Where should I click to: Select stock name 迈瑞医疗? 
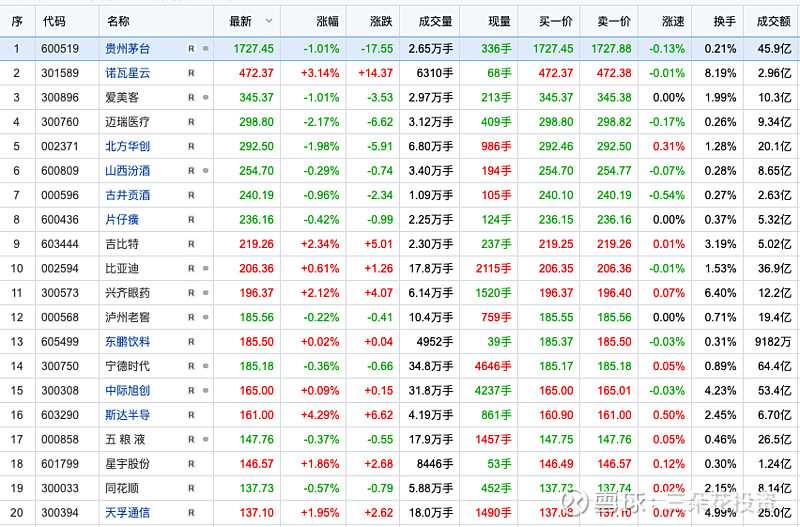[128, 122]
